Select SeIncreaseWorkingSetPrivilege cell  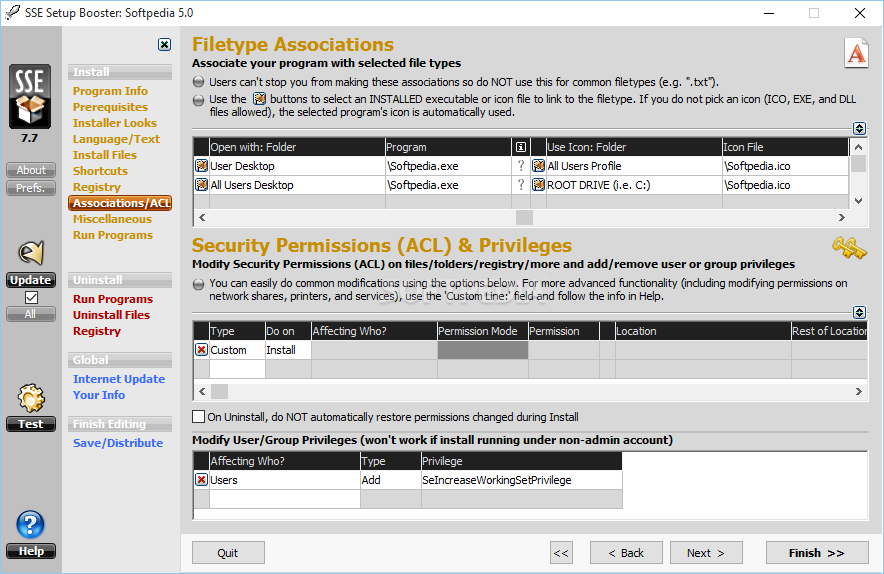521,480
